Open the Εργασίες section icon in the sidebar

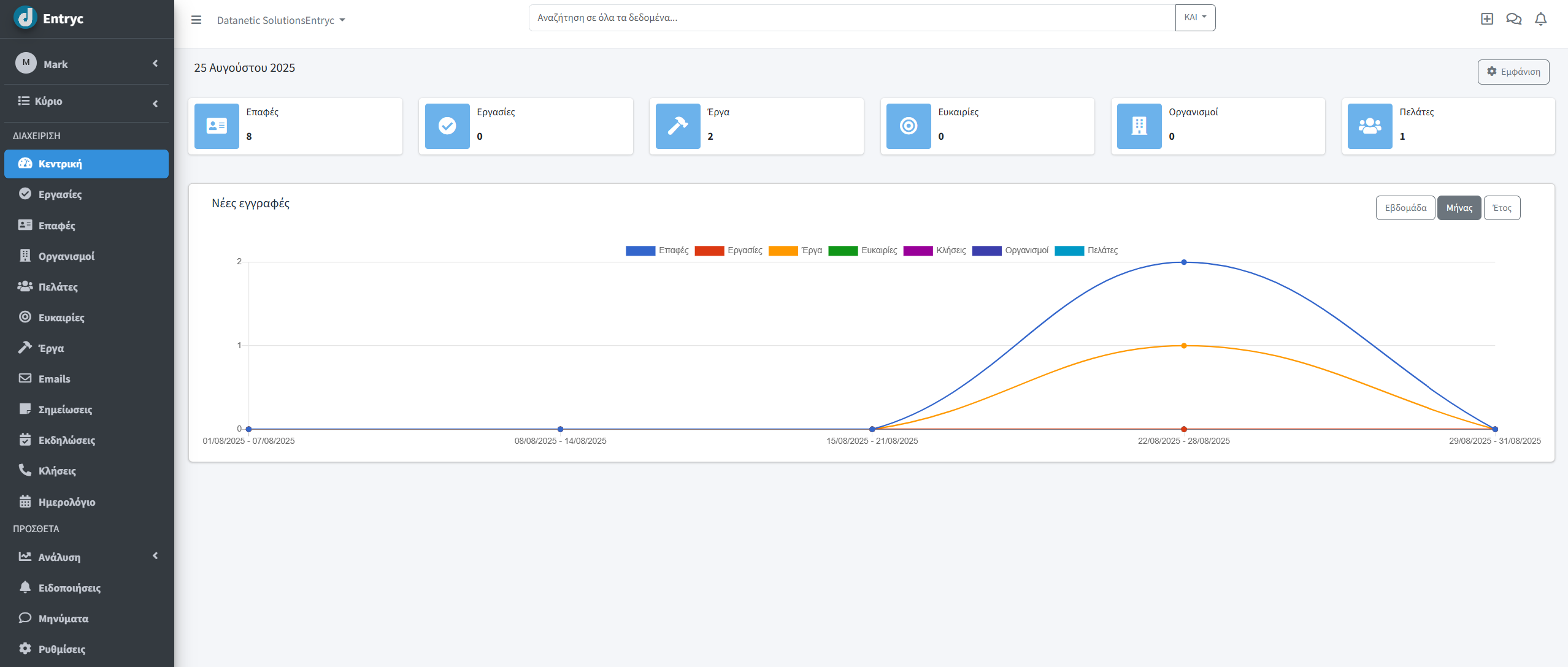coord(25,194)
